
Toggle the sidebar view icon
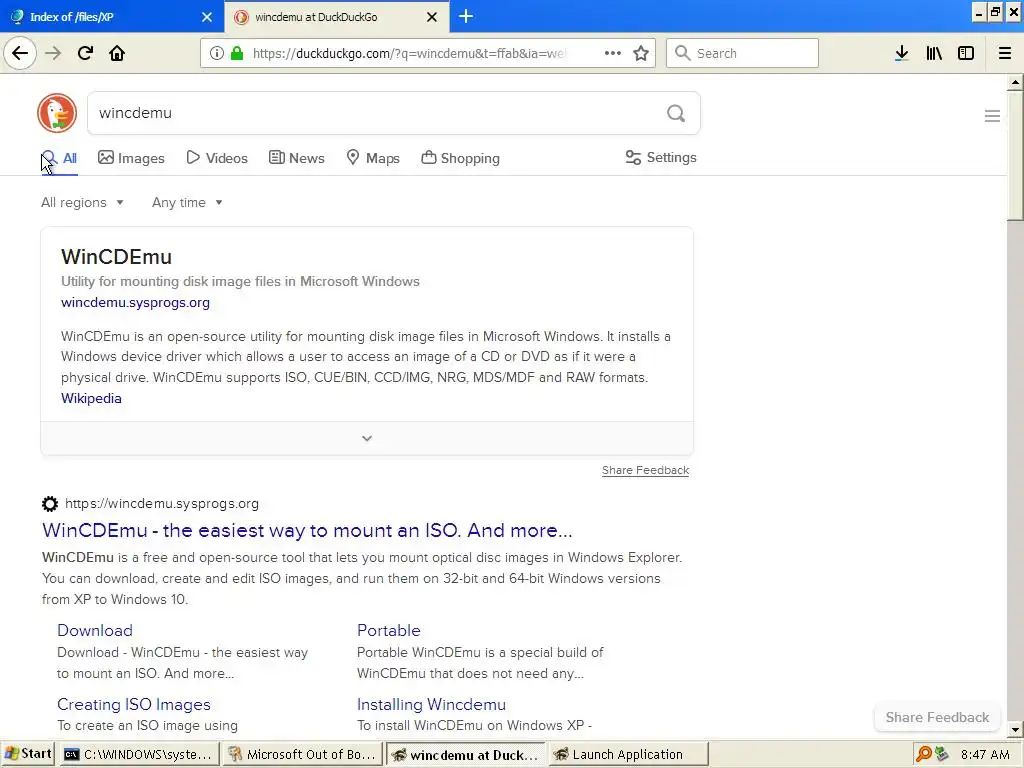click(x=966, y=53)
